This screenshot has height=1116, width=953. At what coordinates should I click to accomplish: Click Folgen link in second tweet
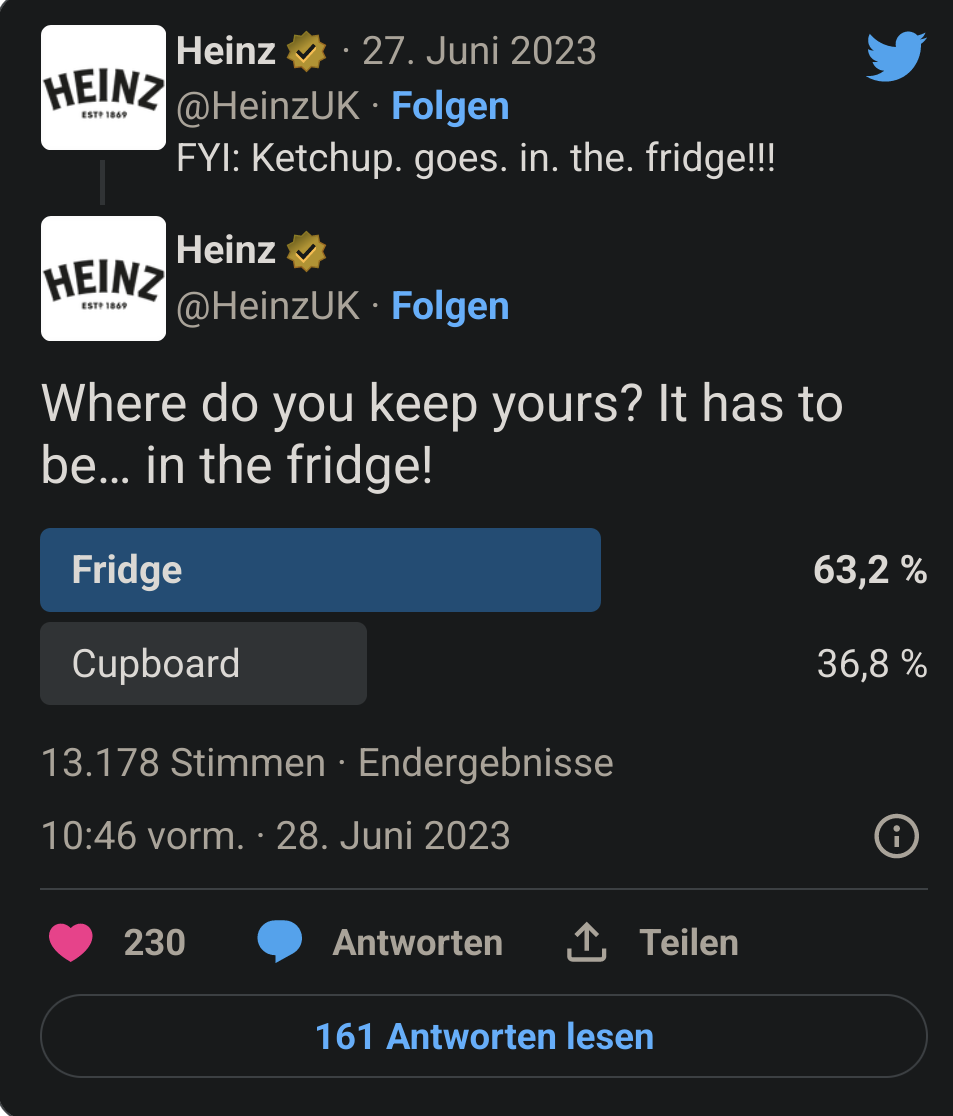(450, 306)
